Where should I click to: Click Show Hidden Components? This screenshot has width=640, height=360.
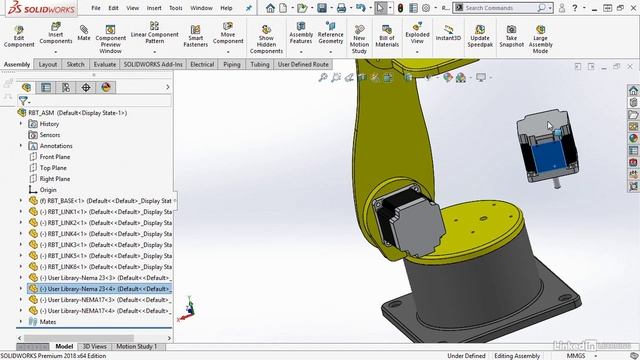(x=266, y=39)
